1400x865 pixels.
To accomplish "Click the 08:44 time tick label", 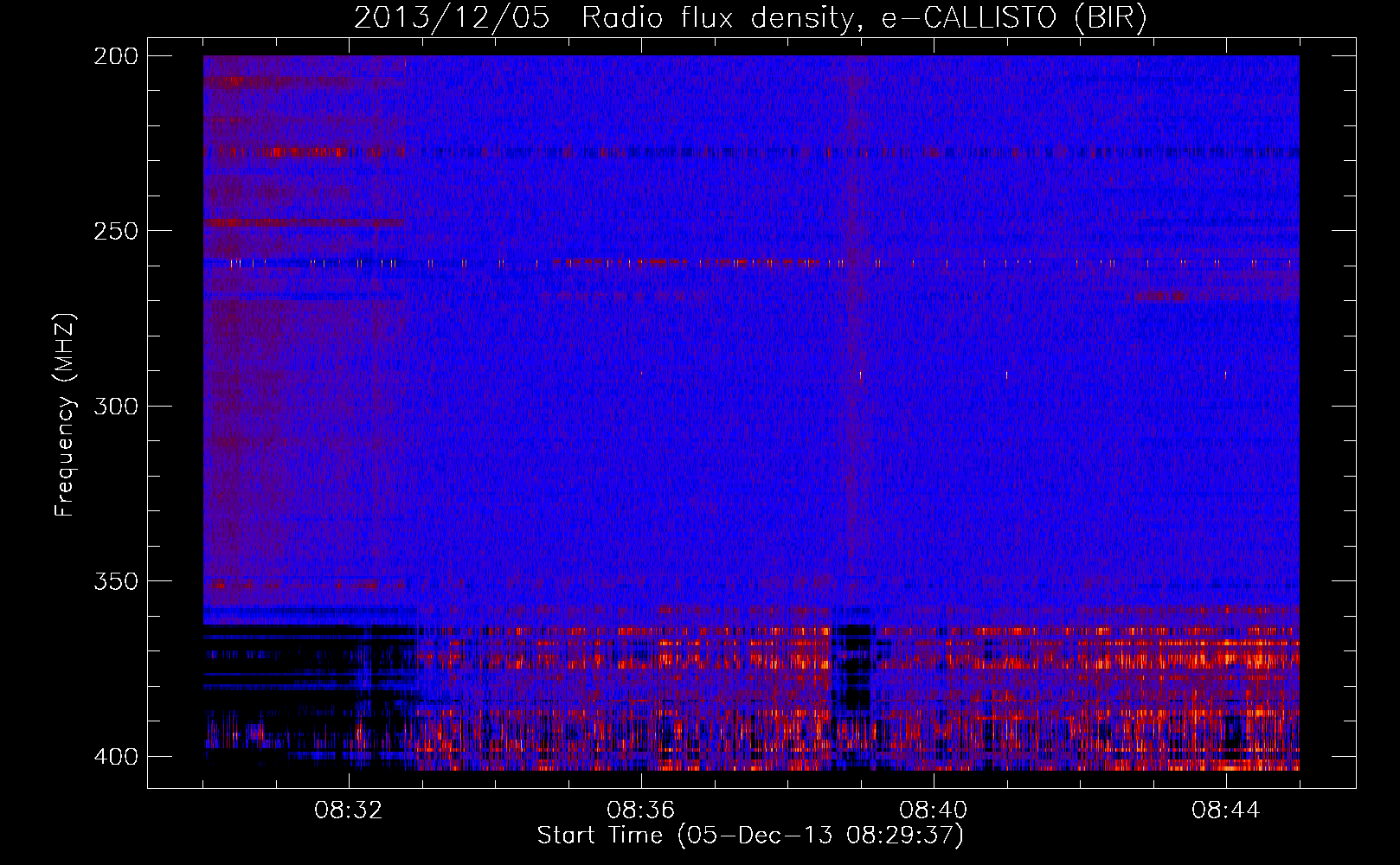I will point(1226,811).
